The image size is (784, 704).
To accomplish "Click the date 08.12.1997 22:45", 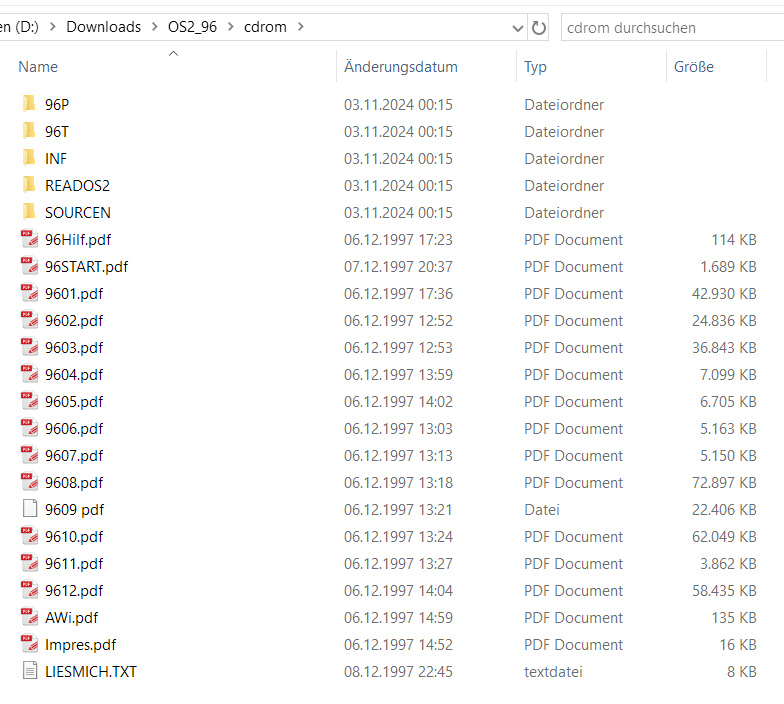I will tap(398, 672).
